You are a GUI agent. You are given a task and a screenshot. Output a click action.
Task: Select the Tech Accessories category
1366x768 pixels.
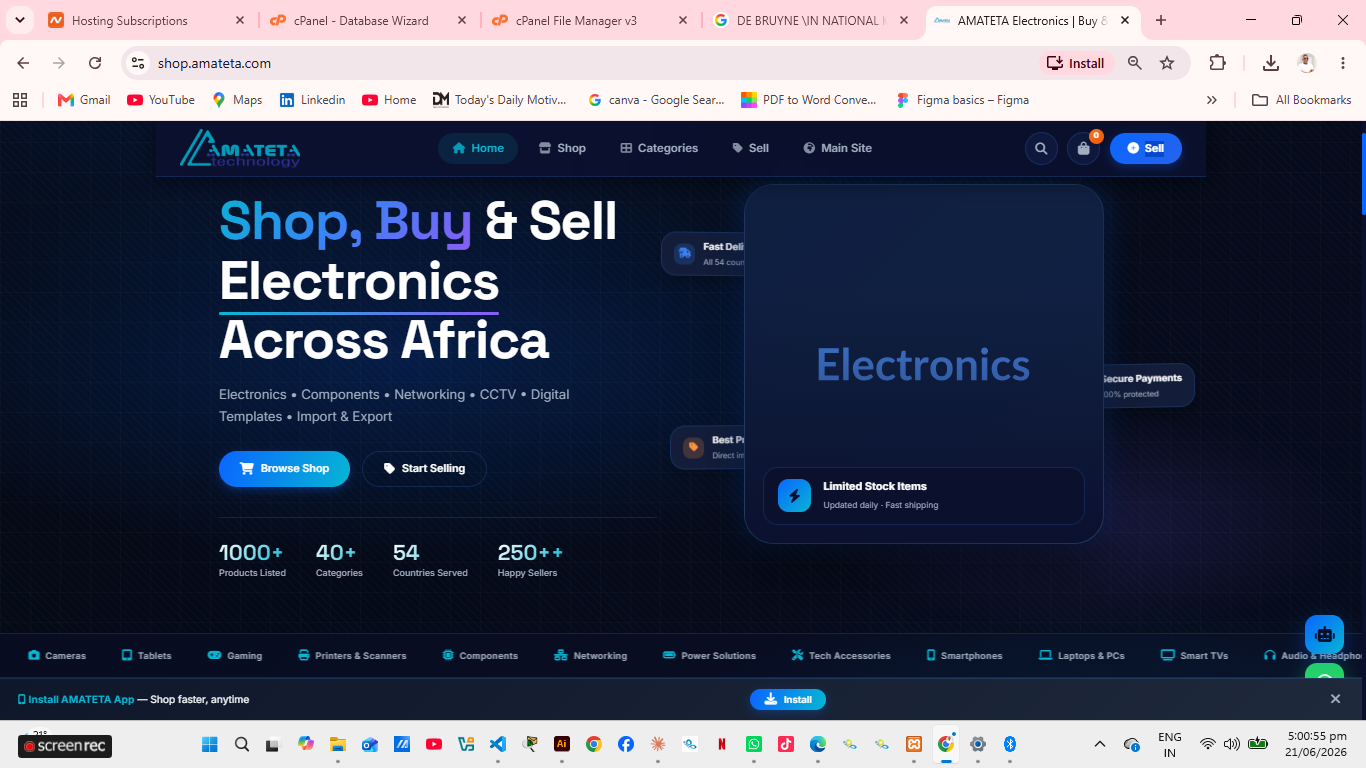[841, 655]
